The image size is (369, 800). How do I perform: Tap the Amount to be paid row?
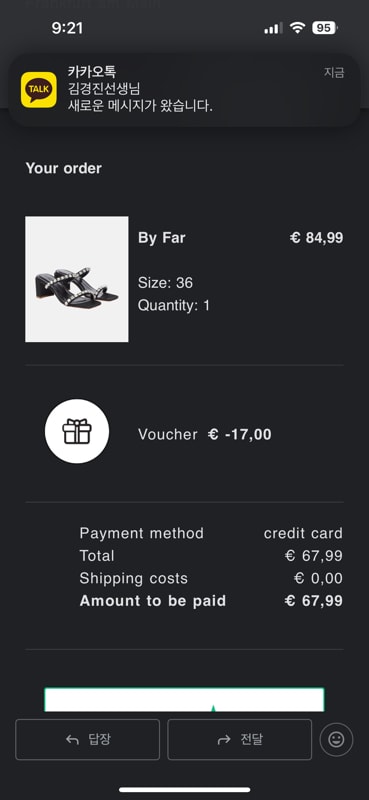[x=211, y=601]
